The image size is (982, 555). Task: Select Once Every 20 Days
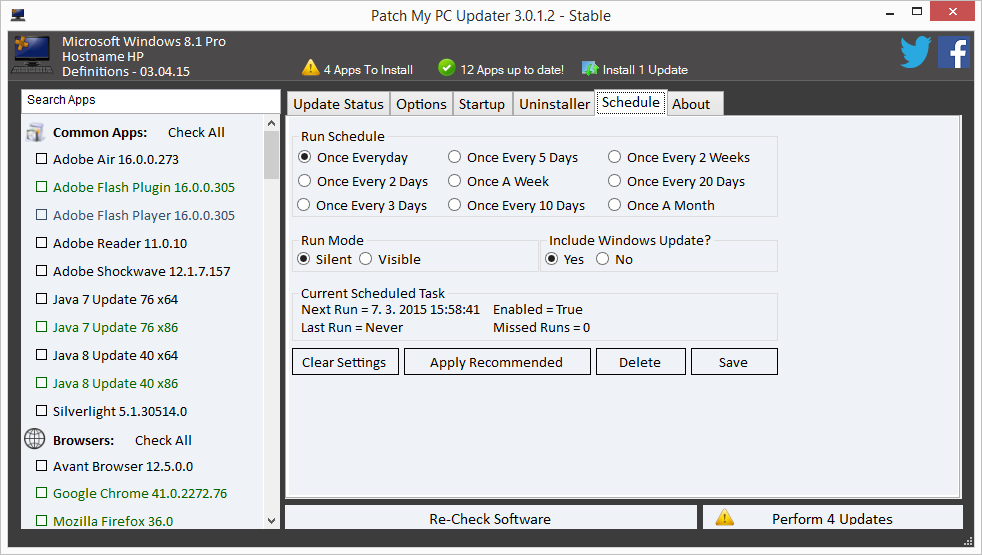click(614, 181)
